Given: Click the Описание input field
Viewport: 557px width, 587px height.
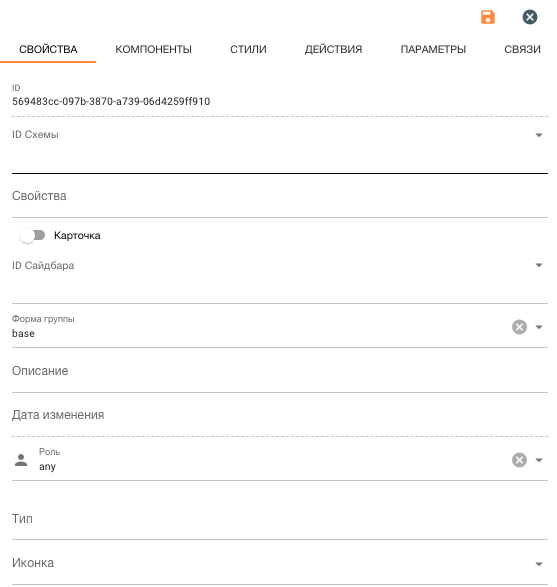Looking at the screenshot, I should click(x=280, y=371).
